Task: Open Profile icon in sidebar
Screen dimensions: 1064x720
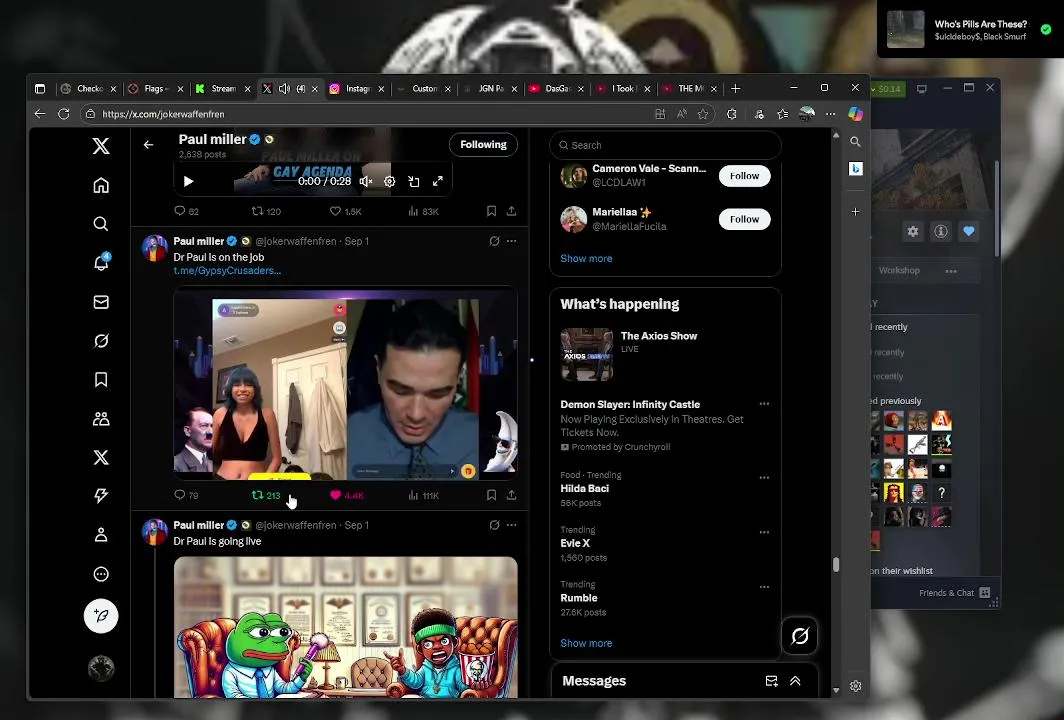Action: pos(101,535)
